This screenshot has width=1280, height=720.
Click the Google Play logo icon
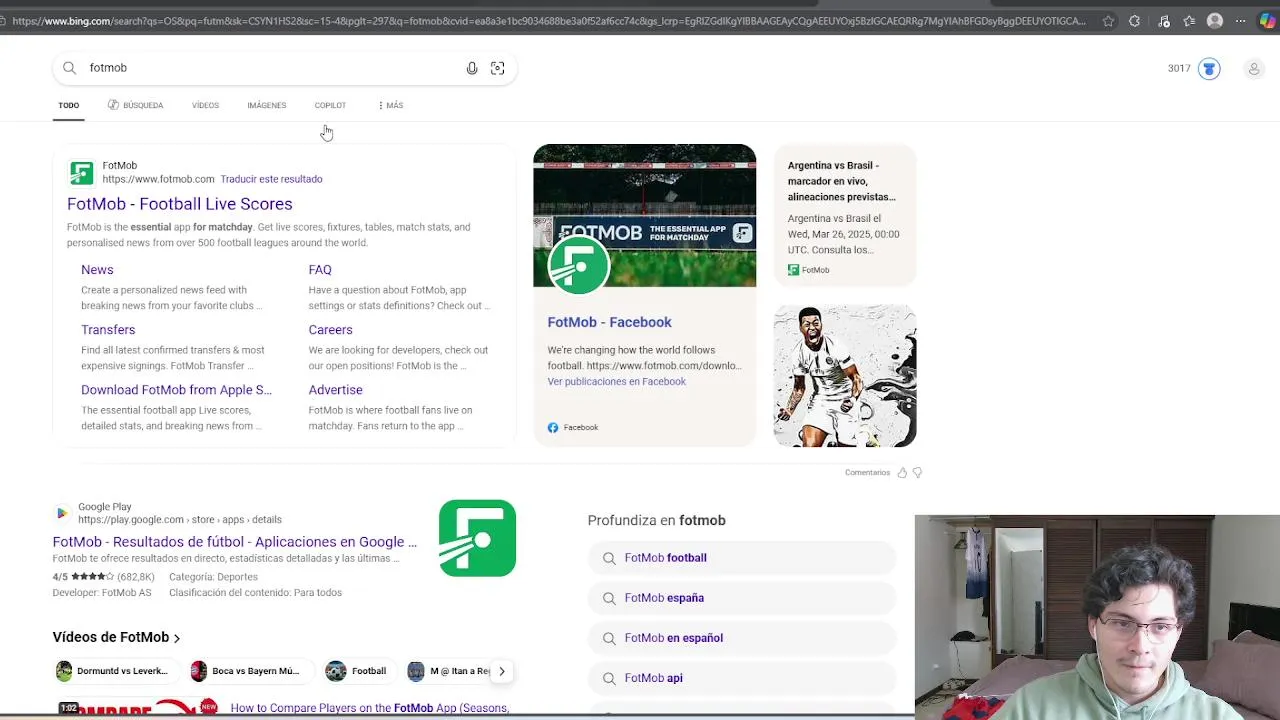(x=62, y=513)
